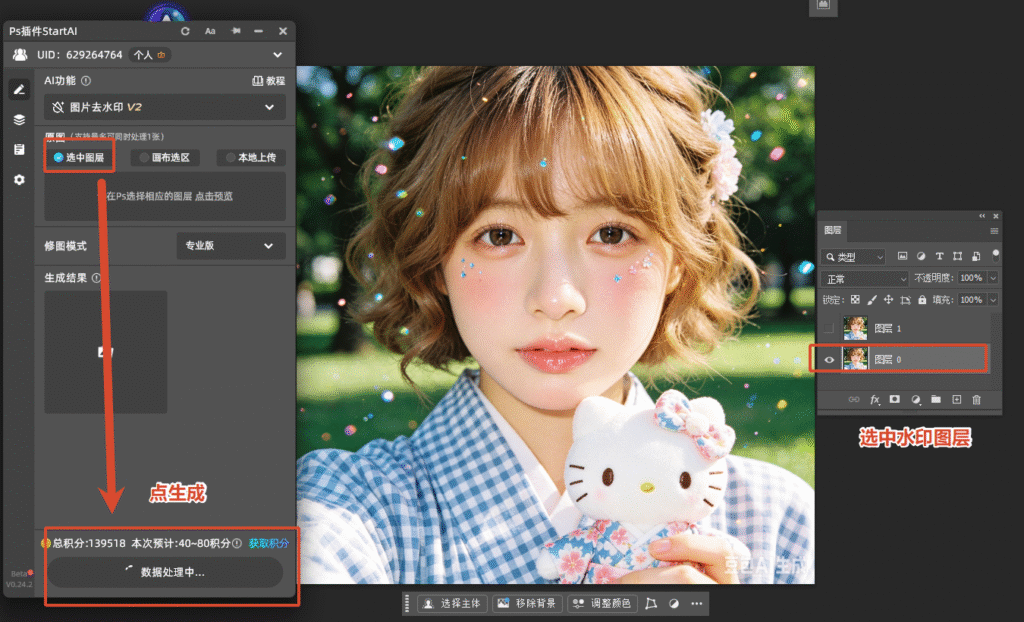
Task: Show 图层 1 via its visibility box
Action: click(x=829, y=328)
